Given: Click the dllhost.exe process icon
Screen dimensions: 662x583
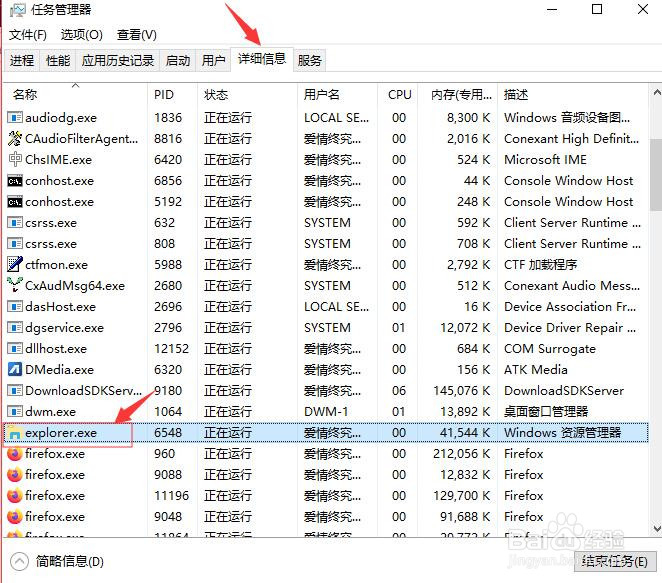Looking at the screenshot, I should click(15, 349).
